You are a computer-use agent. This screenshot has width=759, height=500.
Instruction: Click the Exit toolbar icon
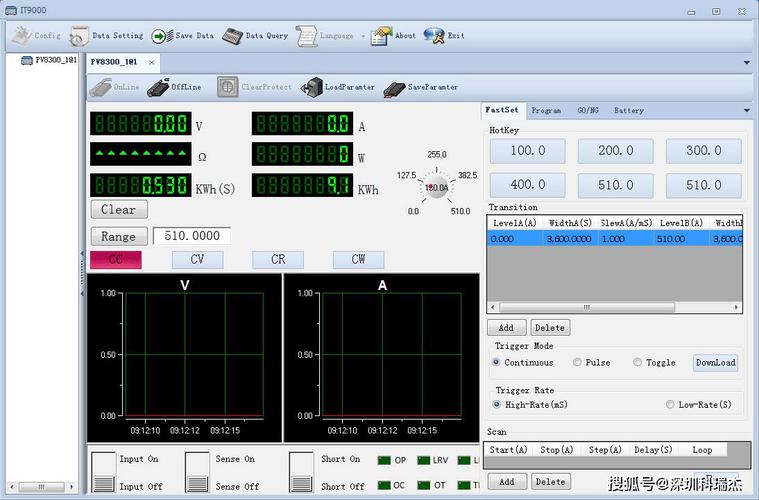pos(434,36)
